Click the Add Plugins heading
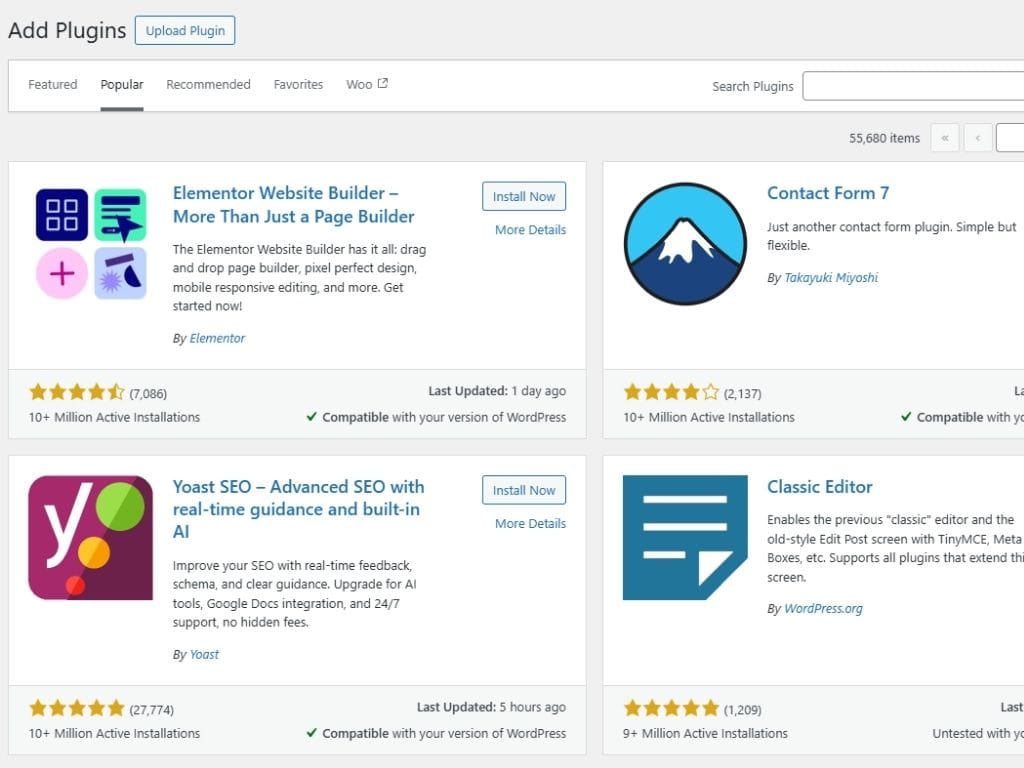Viewport: 1024px width, 768px height. tap(67, 31)
